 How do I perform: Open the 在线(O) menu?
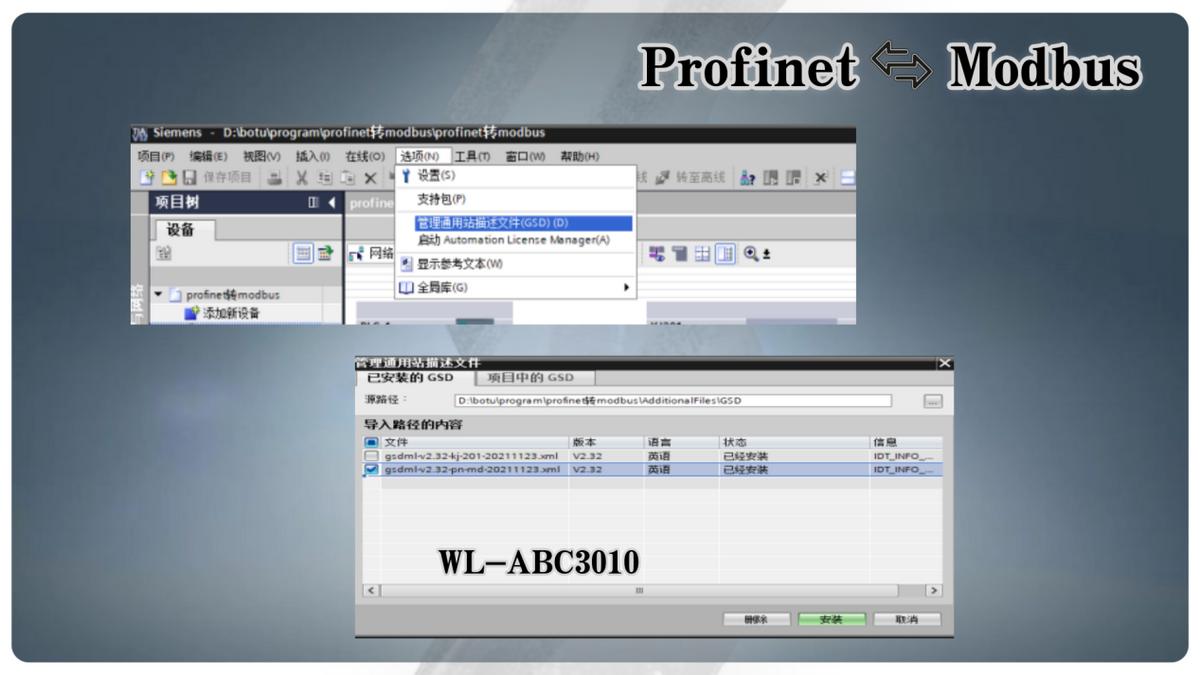point(365,156)
